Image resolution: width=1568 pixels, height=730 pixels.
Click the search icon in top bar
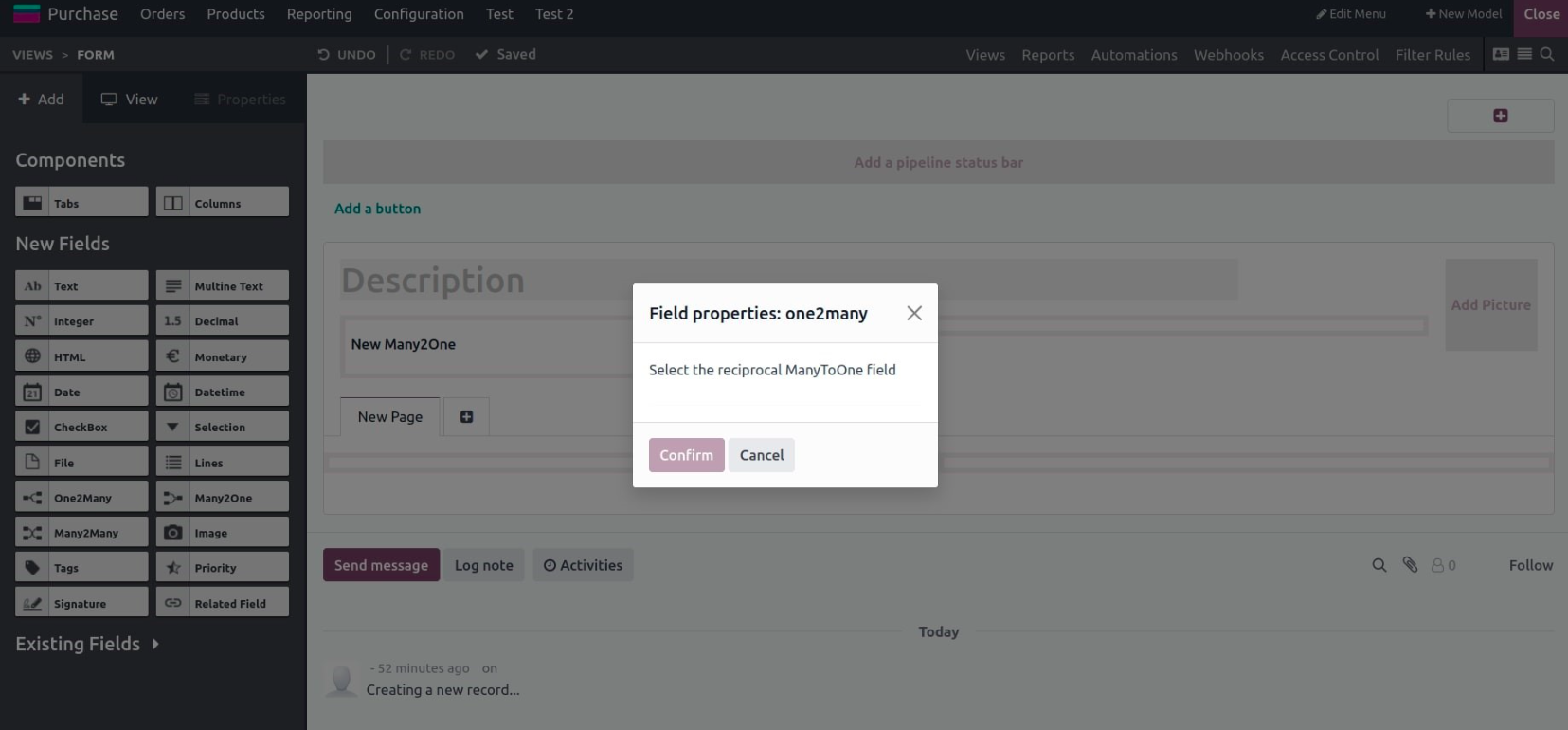[x=1547, y=54]
